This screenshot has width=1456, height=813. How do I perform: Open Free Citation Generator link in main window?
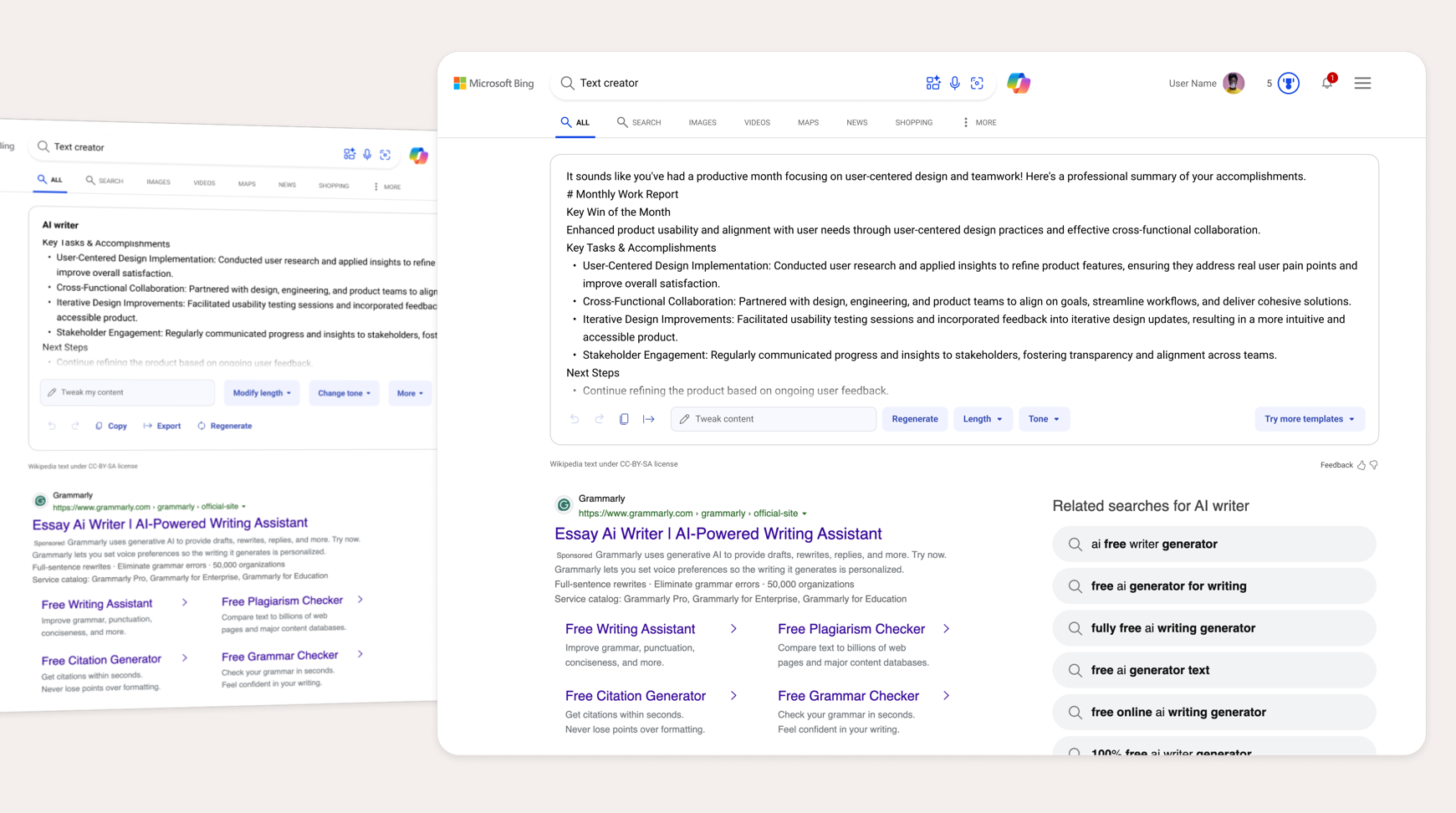pos(636,696)
